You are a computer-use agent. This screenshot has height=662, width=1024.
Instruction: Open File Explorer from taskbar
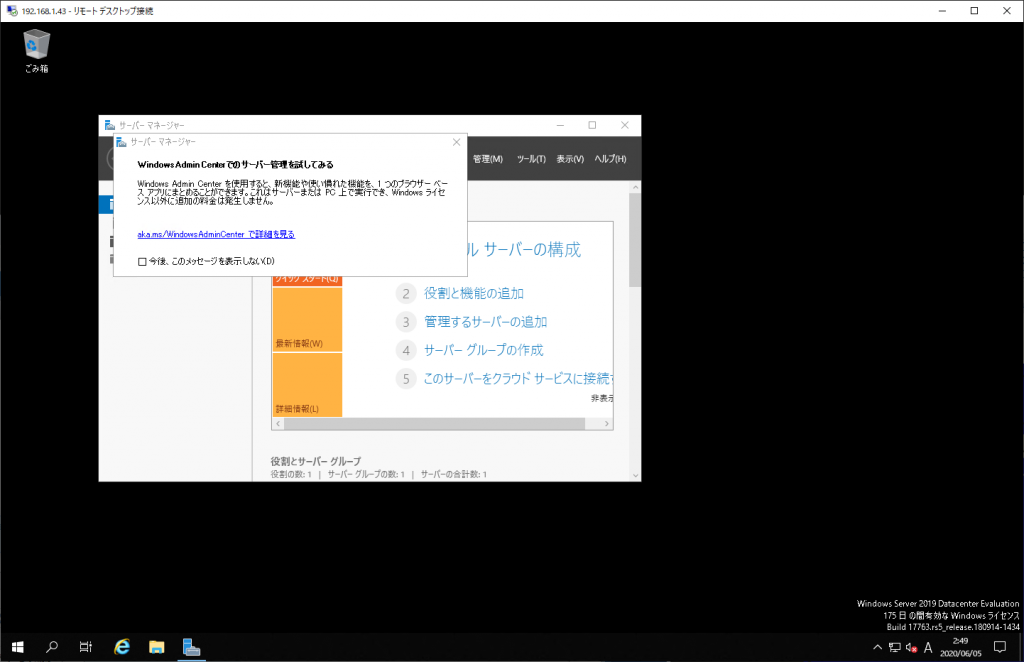156,647
